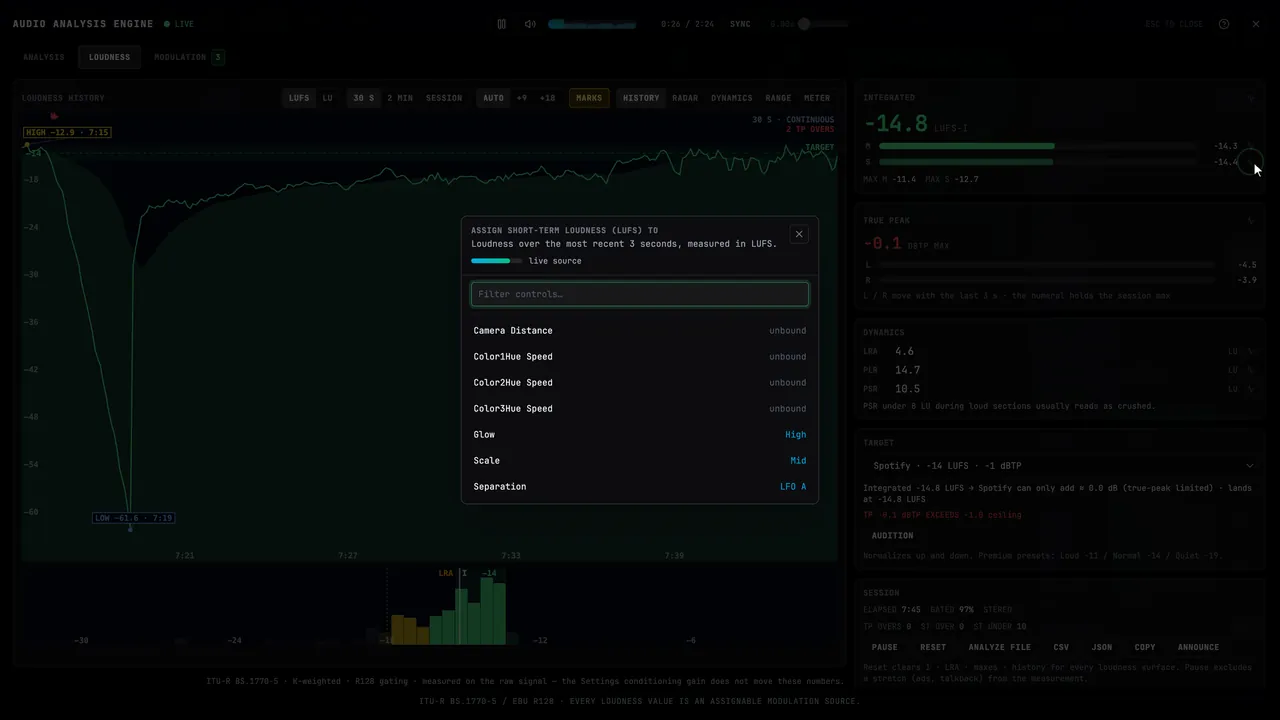
Task: Mute audio using the speaker icon
Action: [x=530, y=24]
